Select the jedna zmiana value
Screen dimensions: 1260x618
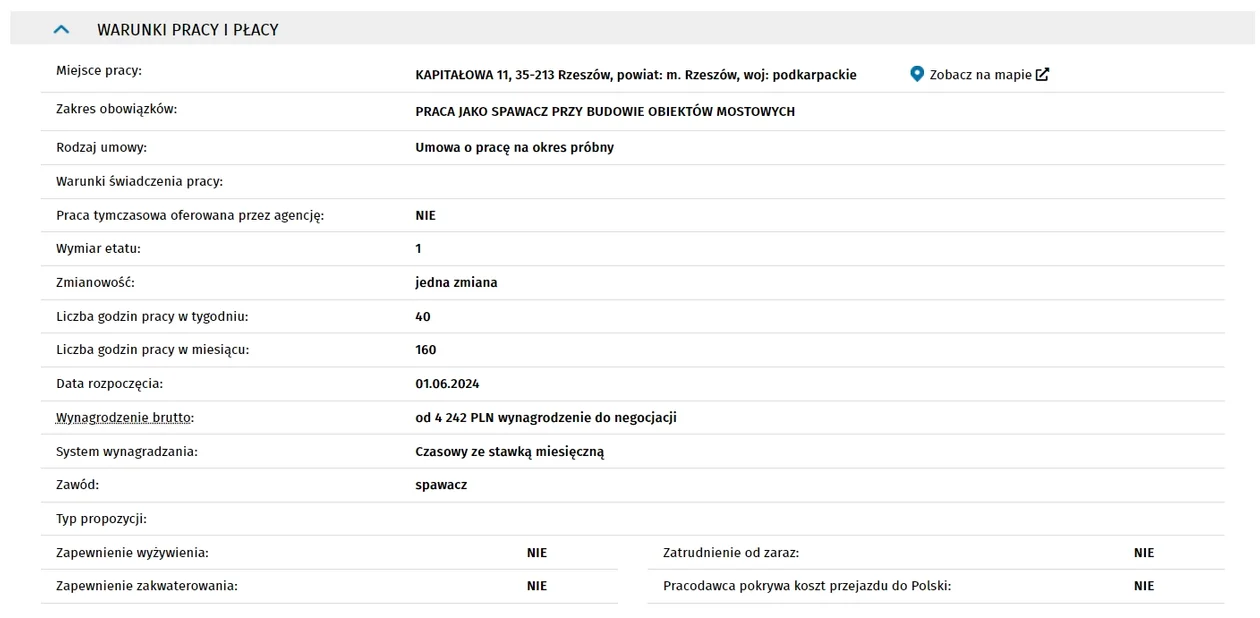click(x=456, y=283)
